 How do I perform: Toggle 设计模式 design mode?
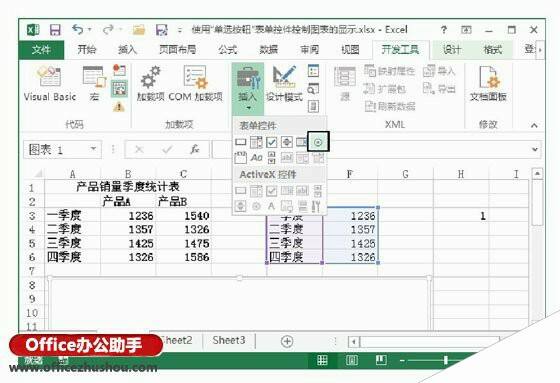click(284, 84)
